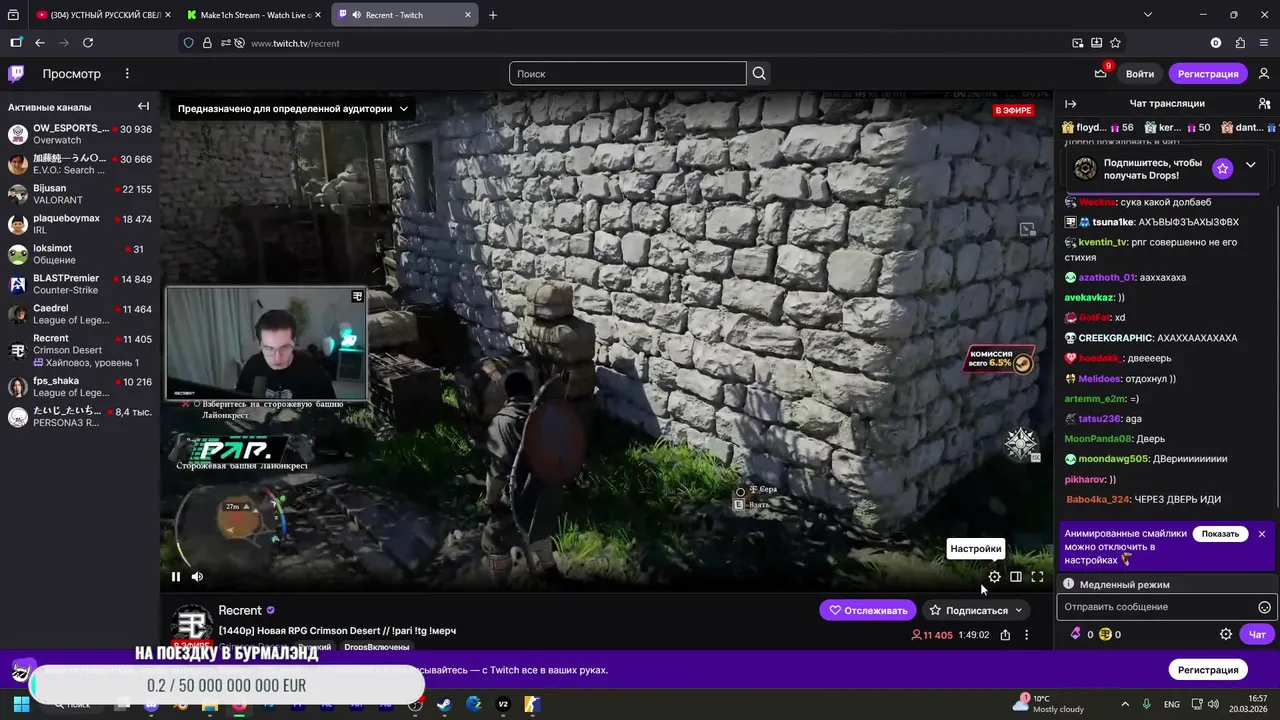
Task: Click the Просмотр navigation item
Action: [71, 74]
